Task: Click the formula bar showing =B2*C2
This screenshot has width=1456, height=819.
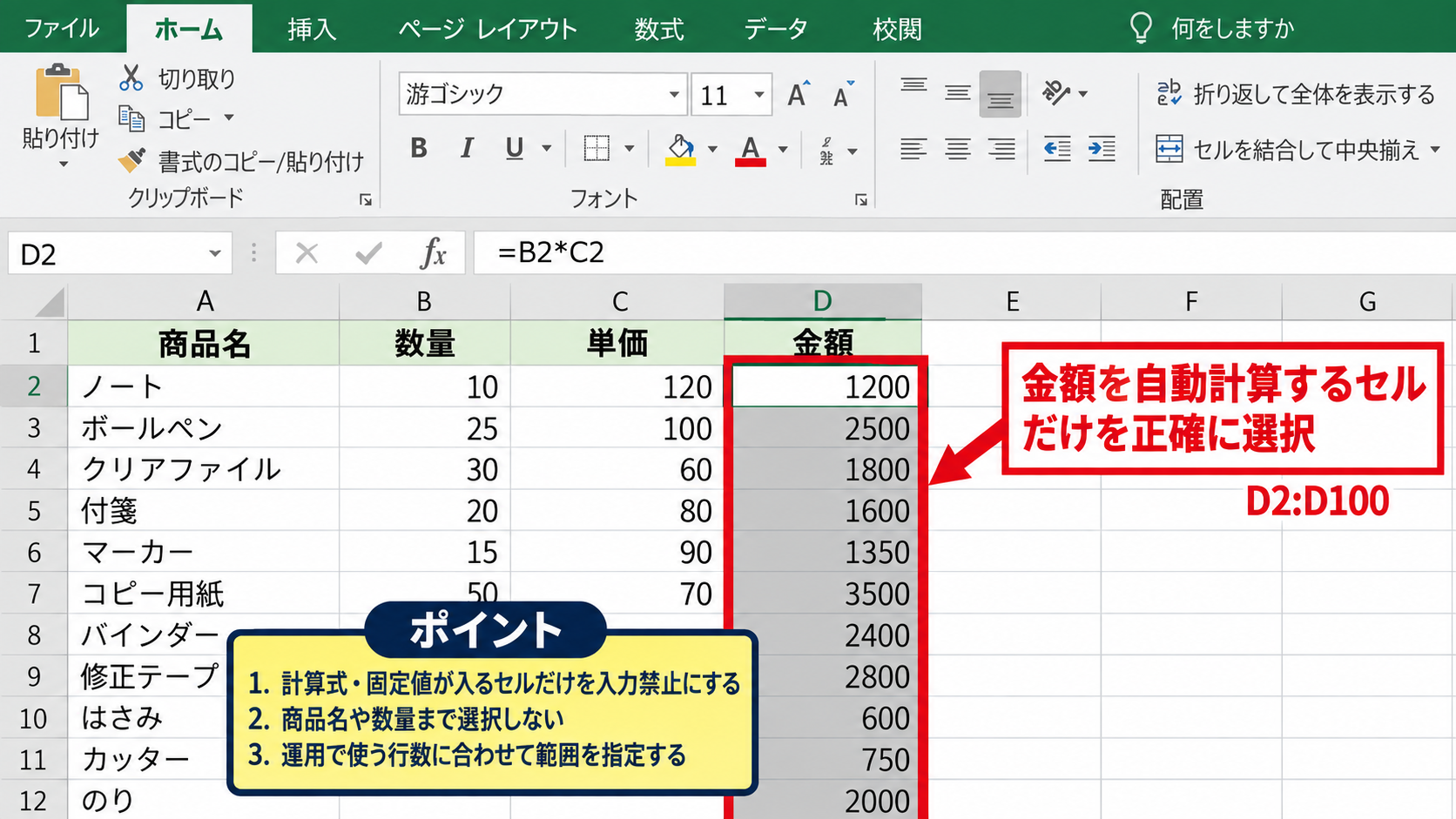Action: coord(965,253)
